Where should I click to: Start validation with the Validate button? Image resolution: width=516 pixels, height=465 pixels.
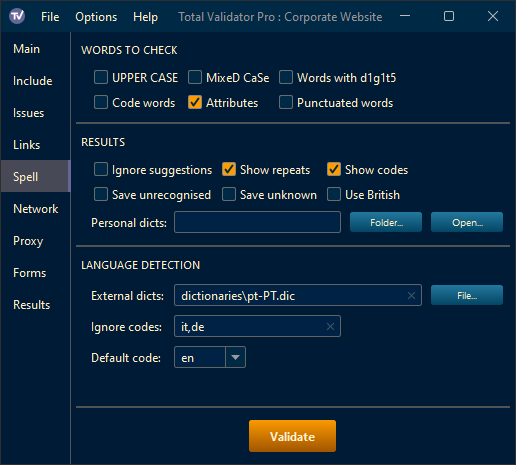click(292, 436)
